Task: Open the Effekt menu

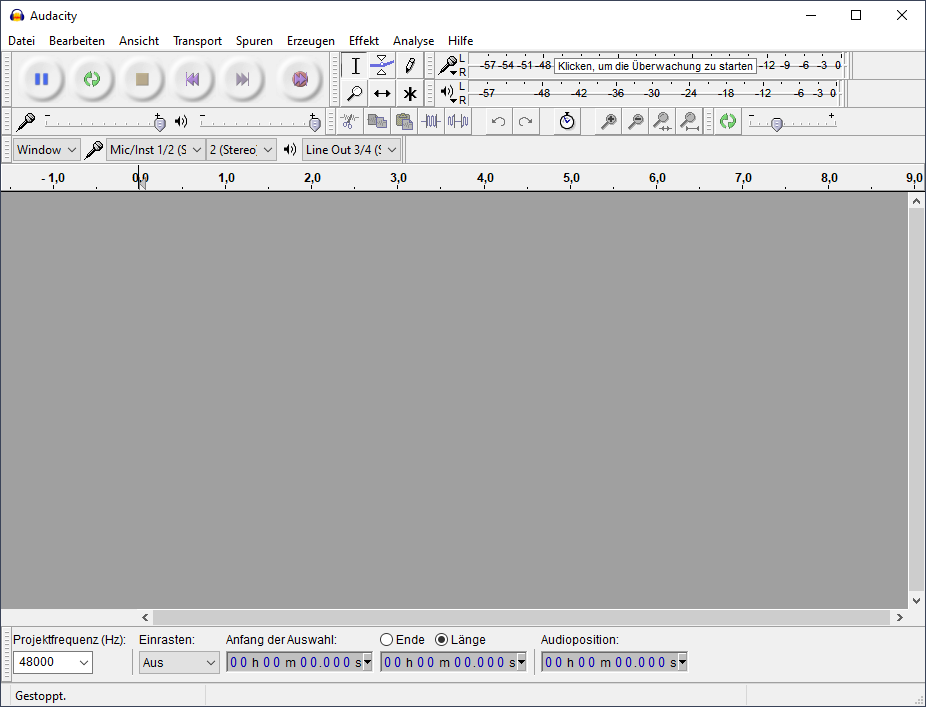Action: click(363, 41)
